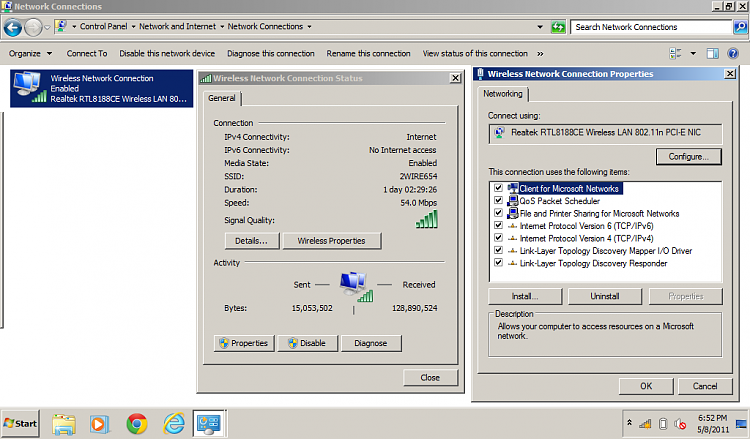750x439 pixels.
Task: Click the Activity network computers icon
Action: [x=356, y=286]
